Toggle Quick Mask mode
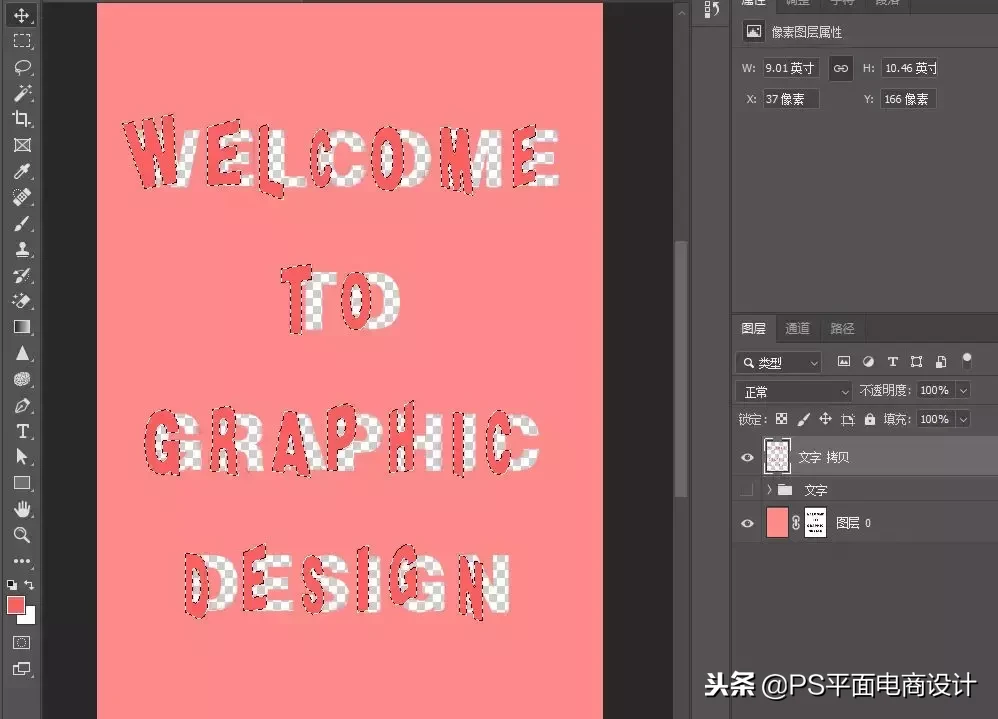This screenshot has width=998, height=719. tap(22, 643)
